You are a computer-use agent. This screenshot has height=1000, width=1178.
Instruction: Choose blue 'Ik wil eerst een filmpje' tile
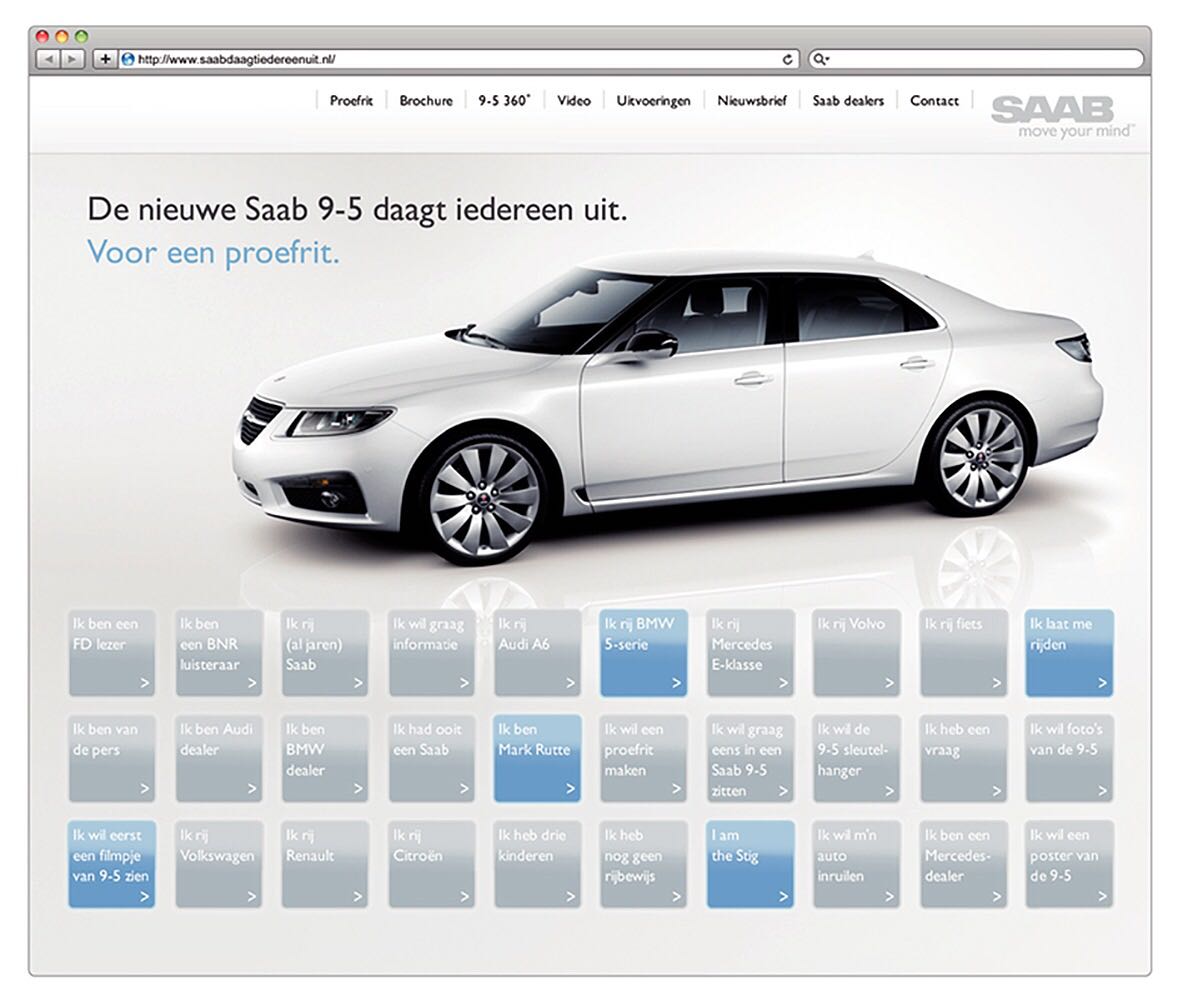coord(112,864)
